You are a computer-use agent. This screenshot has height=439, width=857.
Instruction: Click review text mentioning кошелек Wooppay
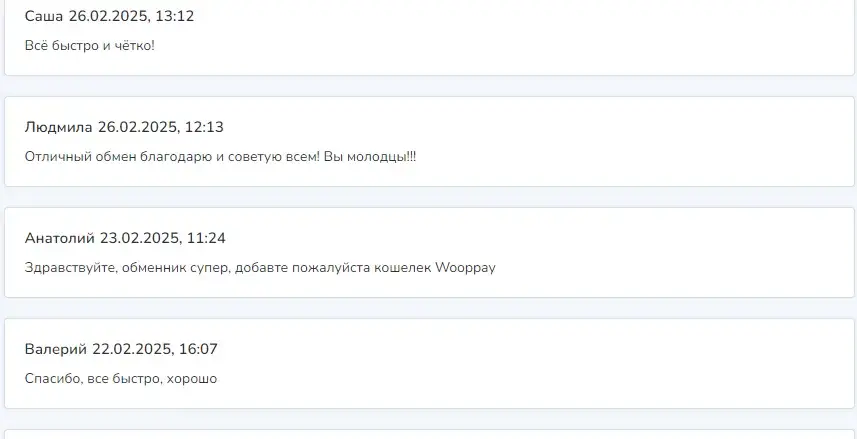(260, 268)
